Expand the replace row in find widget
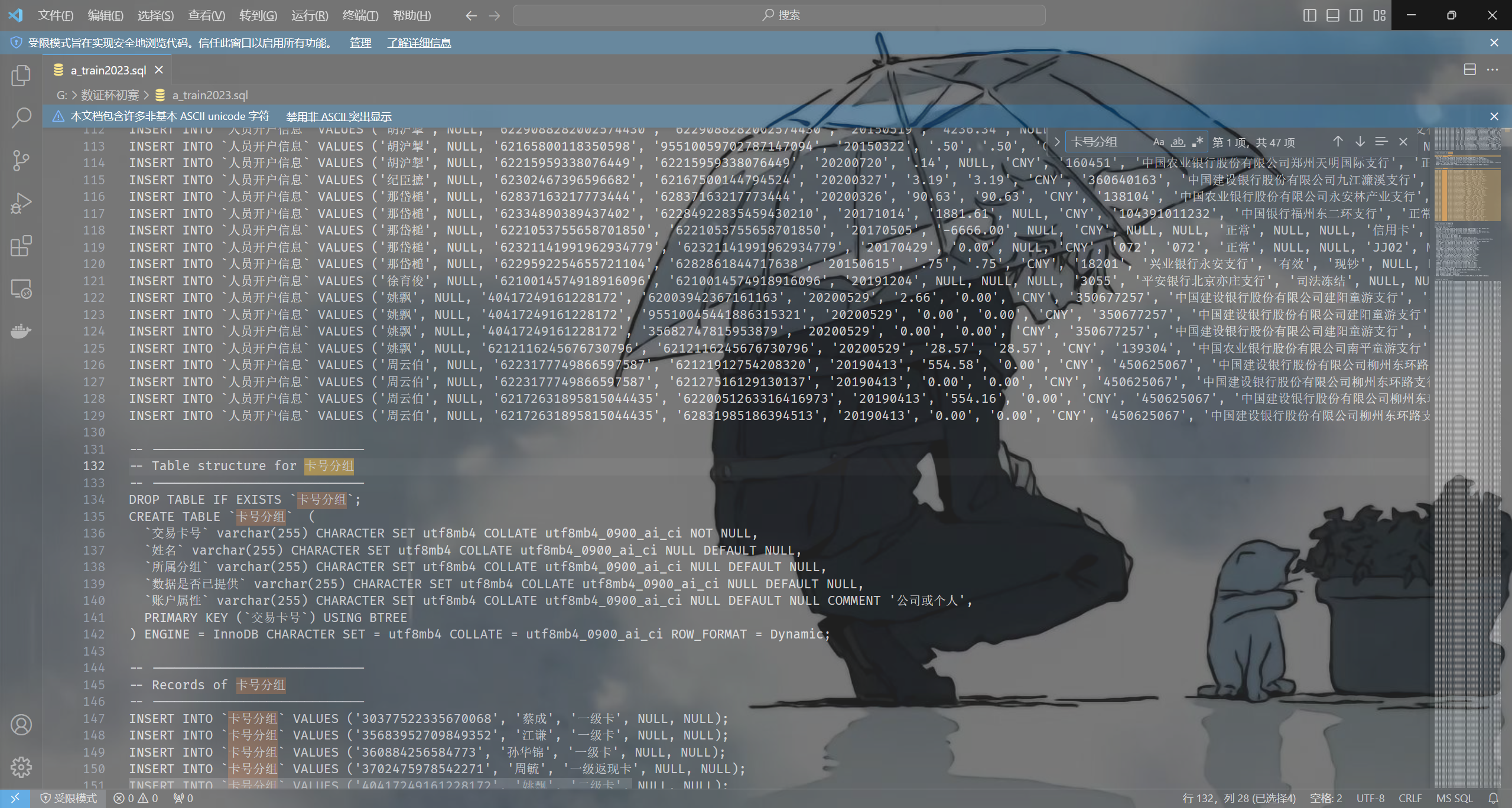 tap(1057, 142)
